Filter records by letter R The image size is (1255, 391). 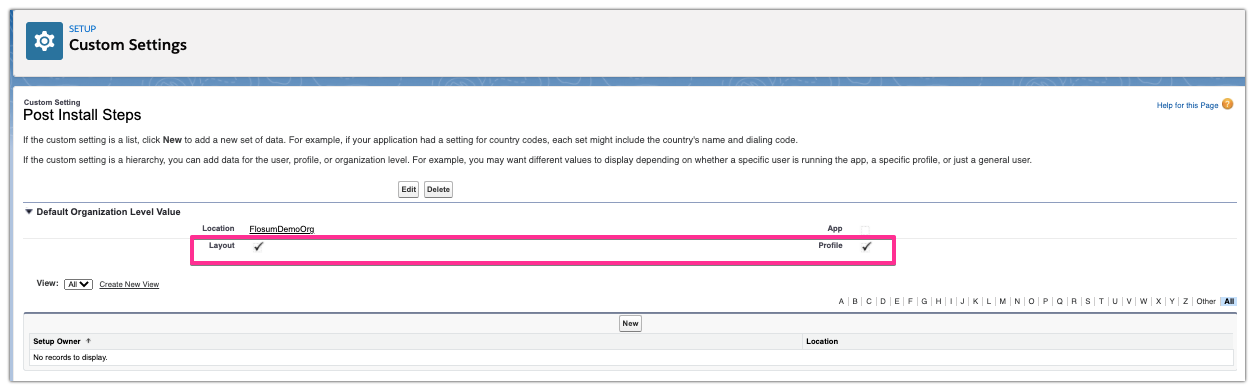click(x=1074, y=301)
